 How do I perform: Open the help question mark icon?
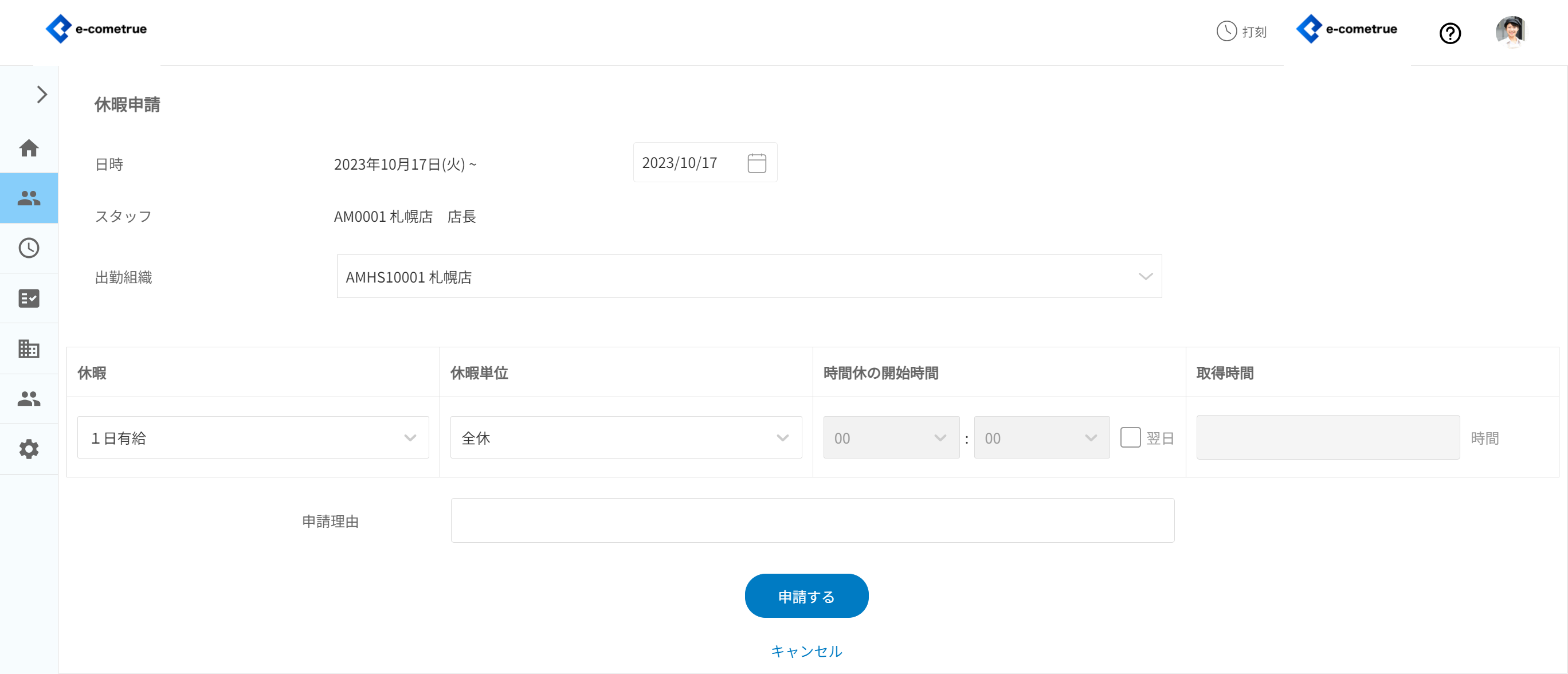[1449, 33]
